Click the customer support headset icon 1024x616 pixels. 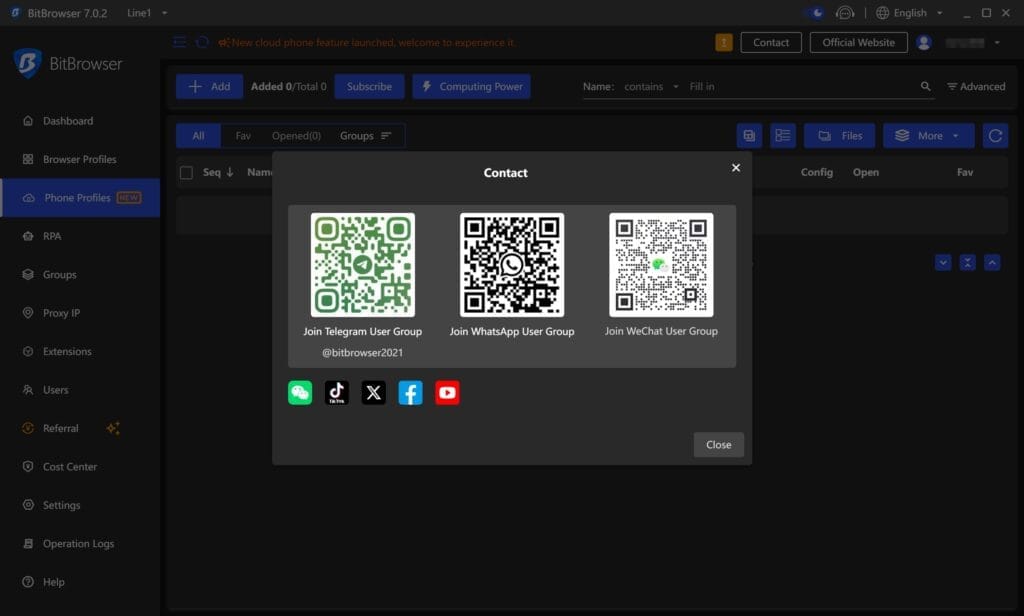845,13
